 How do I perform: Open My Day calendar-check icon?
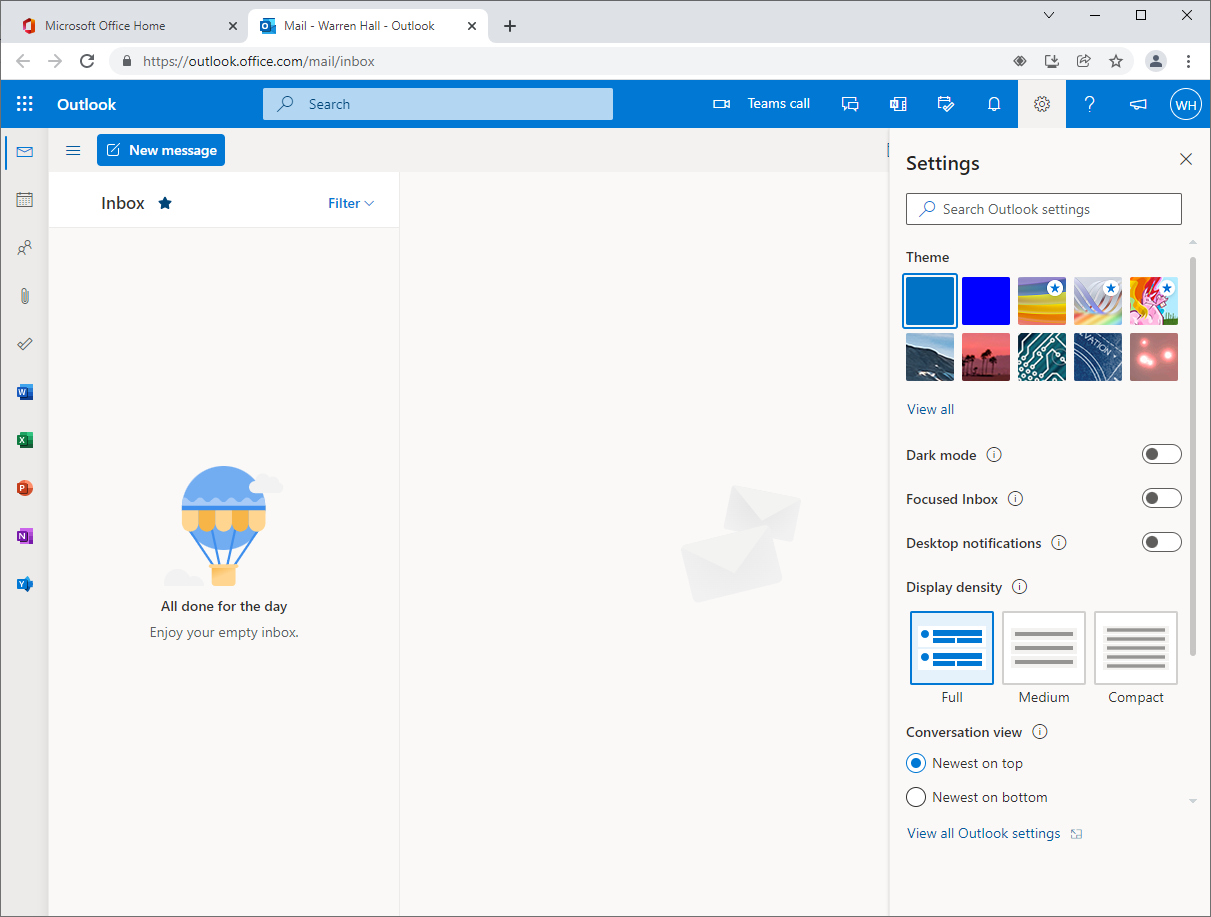(x=946, y=104)
